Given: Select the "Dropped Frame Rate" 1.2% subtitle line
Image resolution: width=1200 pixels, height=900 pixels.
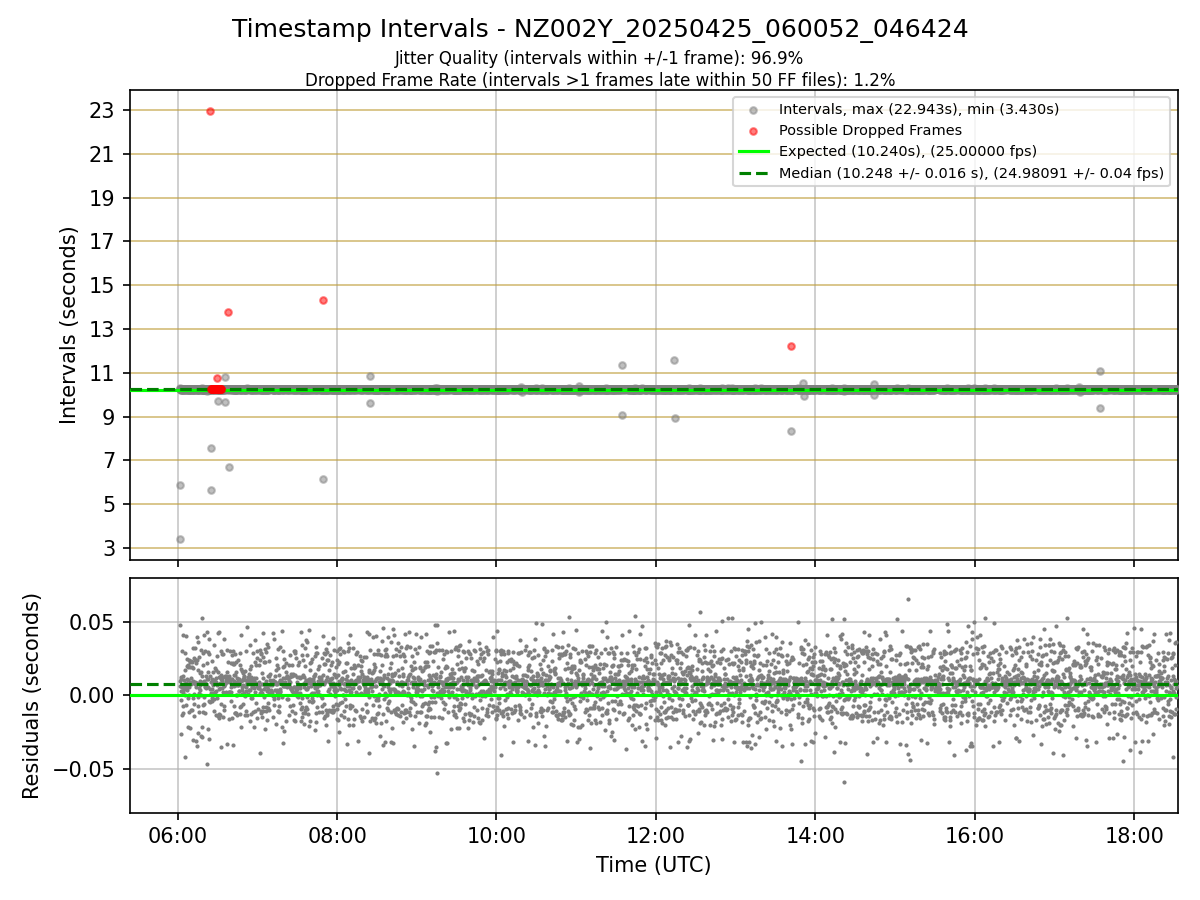Looking at the screenshot, I should pyautogui.click(x=600, y=80).
